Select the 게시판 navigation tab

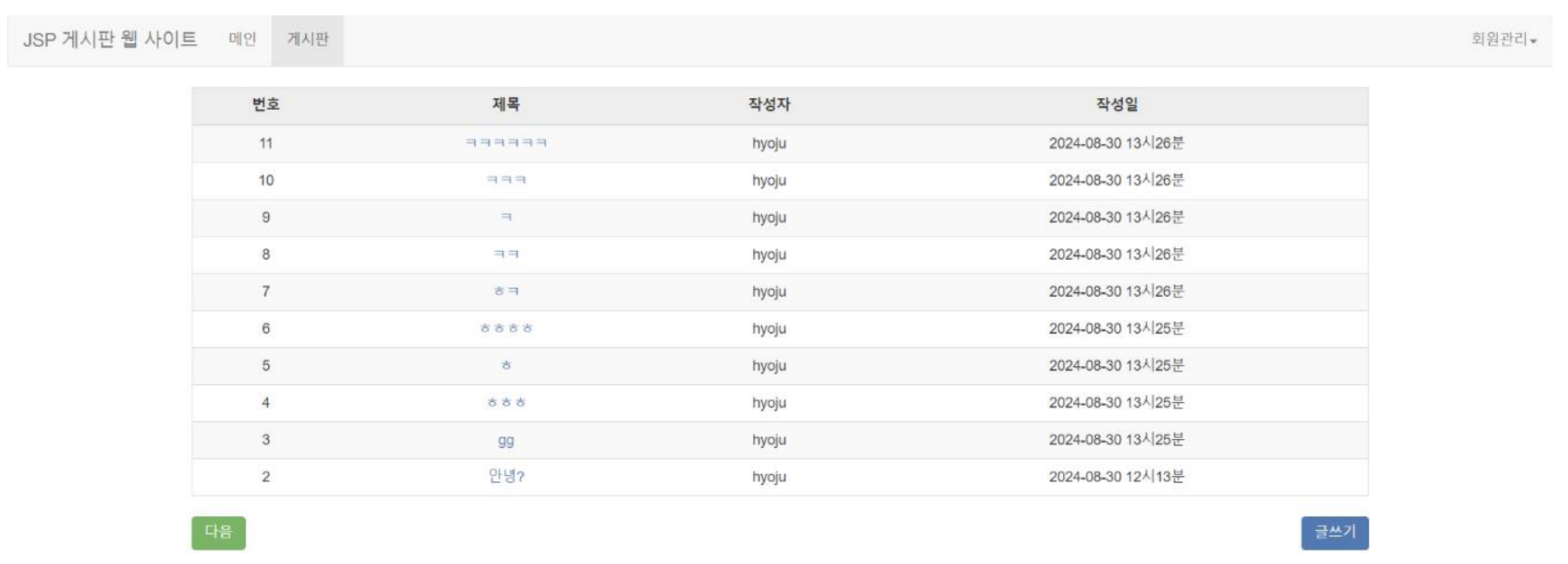pos(308,40)
